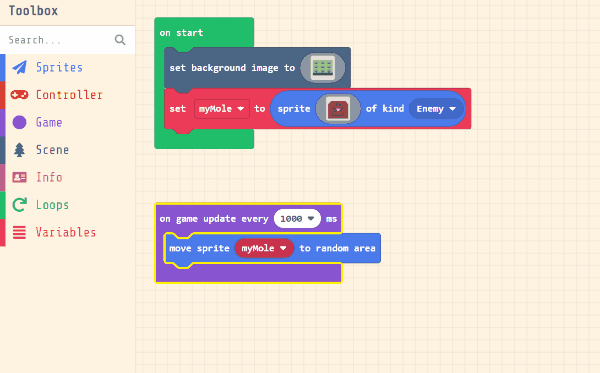Image resolution: width=600 pixels, height=373 pixels.
Task: Edit the mole sprite image thumbnail
Action: pyautogui.click(x=338, y=109)
